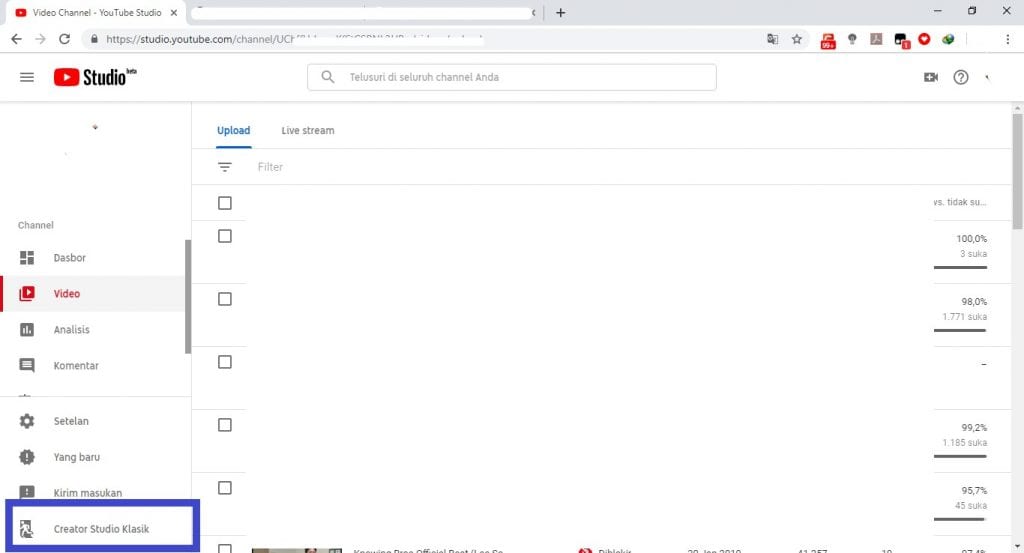The image size is (1024, 553).
Task: Click the Video sidebar icon
Action: 27,294
